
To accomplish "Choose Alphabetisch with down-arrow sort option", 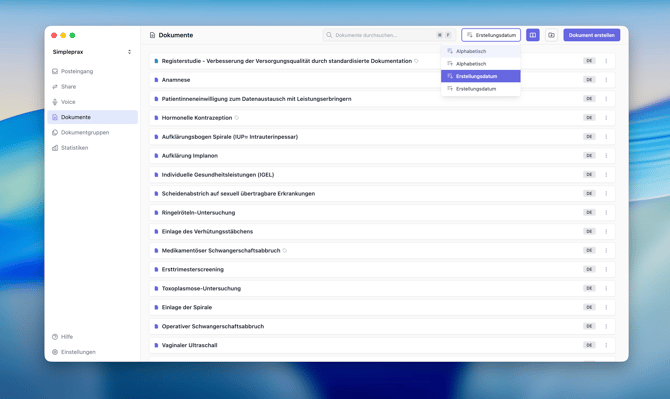I will (x=481, y=51).
